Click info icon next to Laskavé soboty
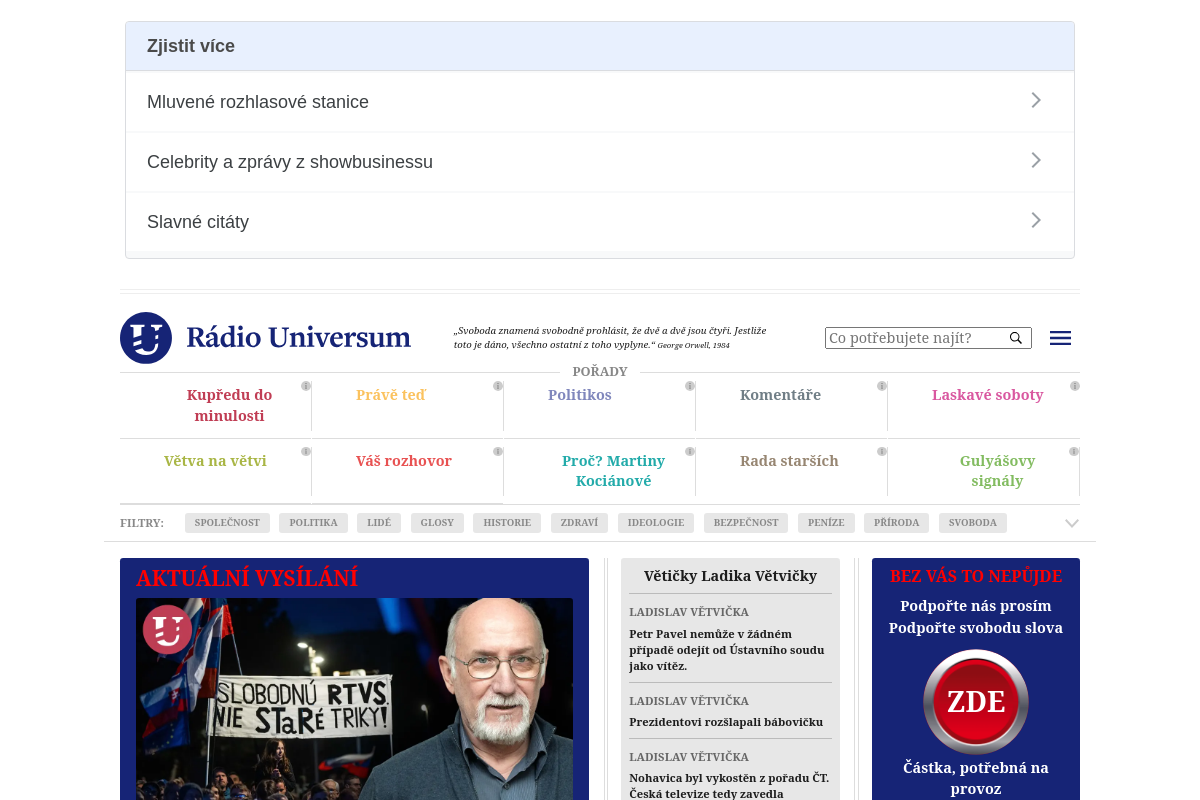This screenshot has height=800, width=1200. pyautogui.click(x=1075, y=386)
